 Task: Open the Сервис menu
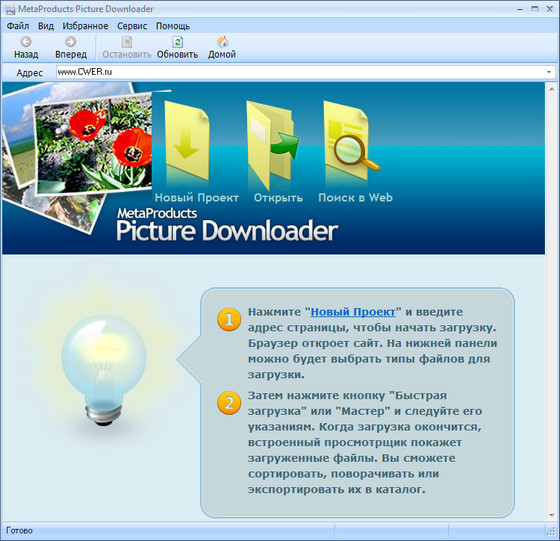[x=132, y=26]
